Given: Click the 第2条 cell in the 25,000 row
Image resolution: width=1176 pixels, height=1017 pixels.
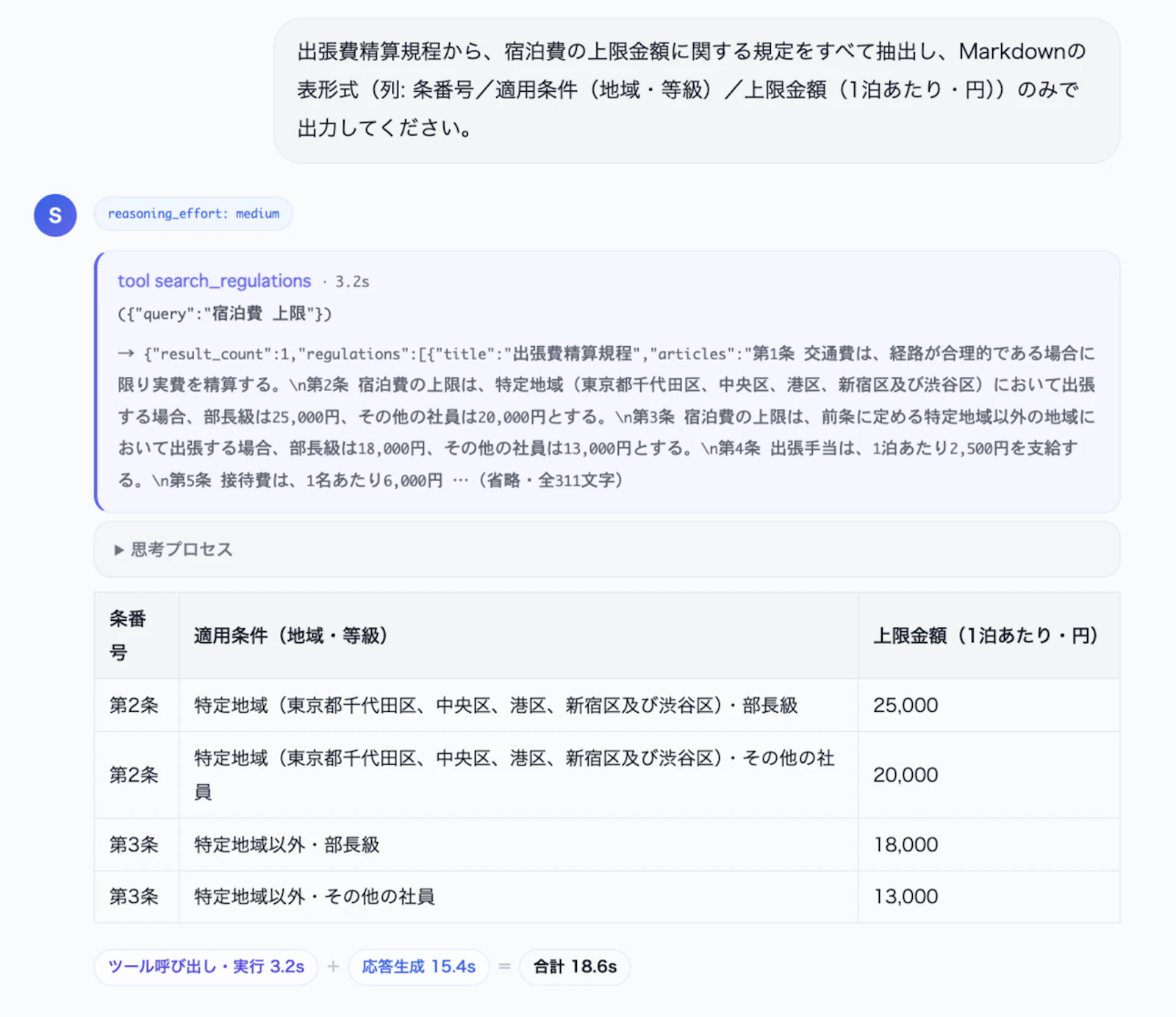Looking at the screenshot, I should [137, 705].
